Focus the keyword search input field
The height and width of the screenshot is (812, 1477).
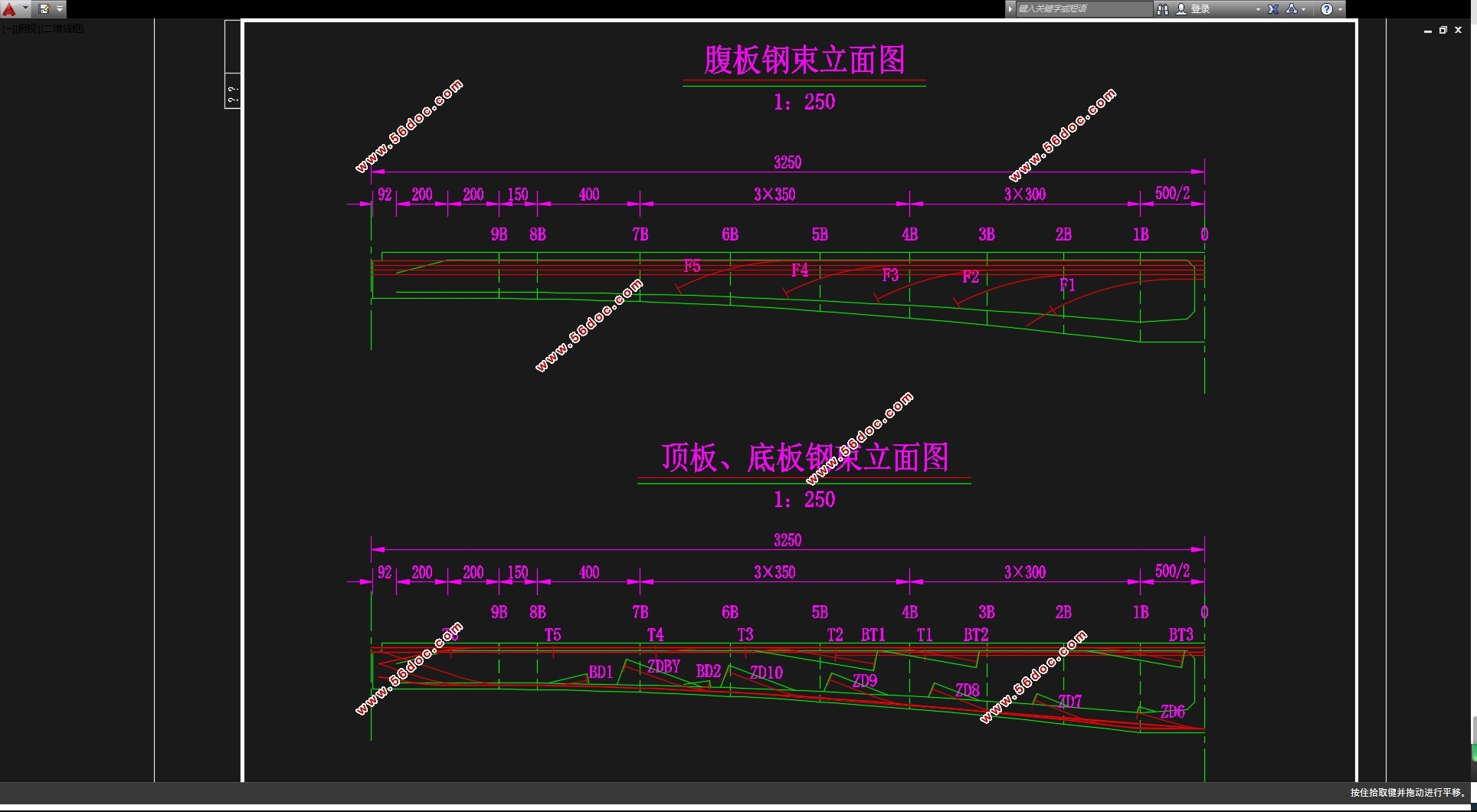1083,9
